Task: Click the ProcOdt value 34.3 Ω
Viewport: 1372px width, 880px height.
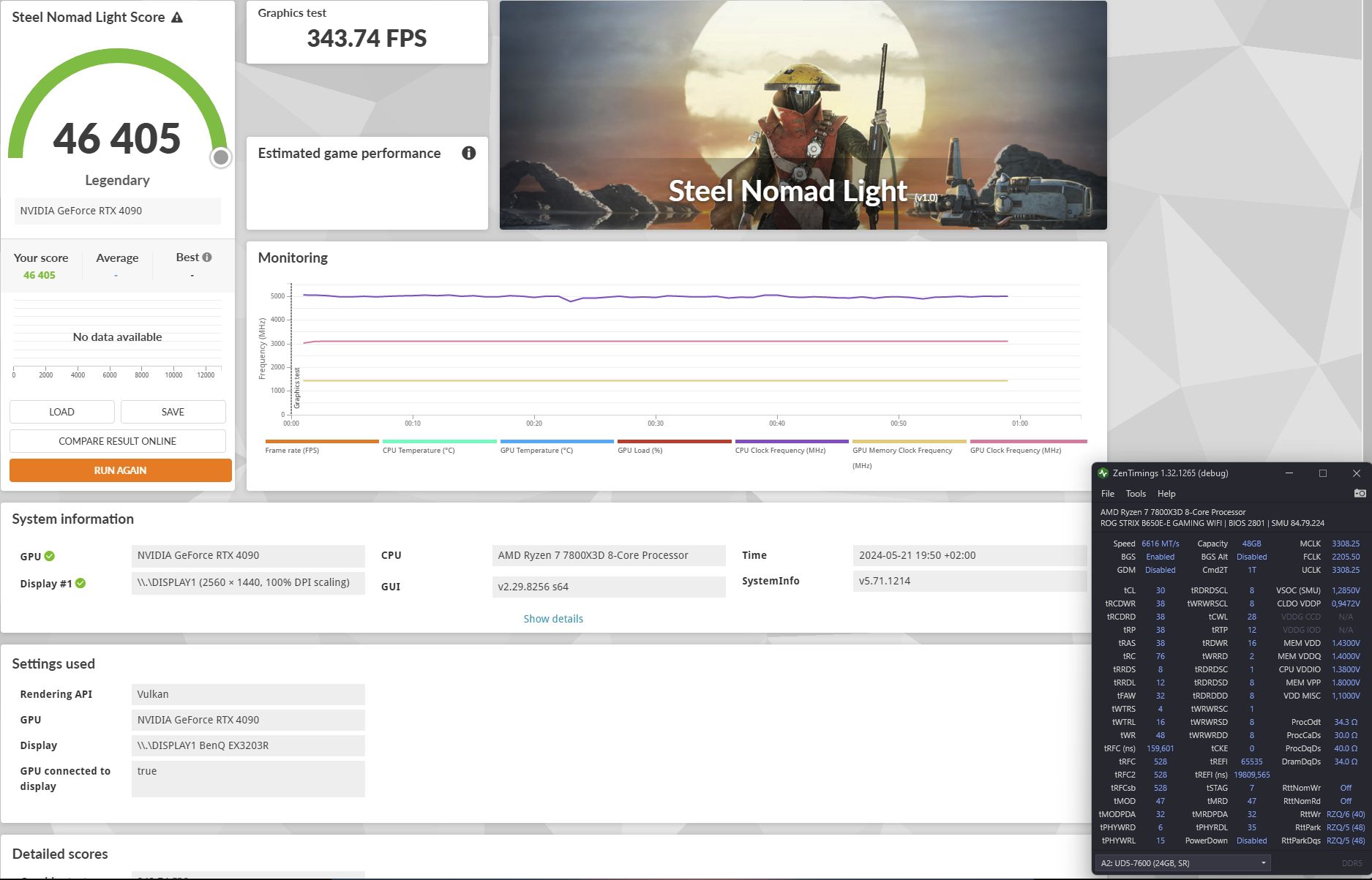Action: coord(1346,722)
